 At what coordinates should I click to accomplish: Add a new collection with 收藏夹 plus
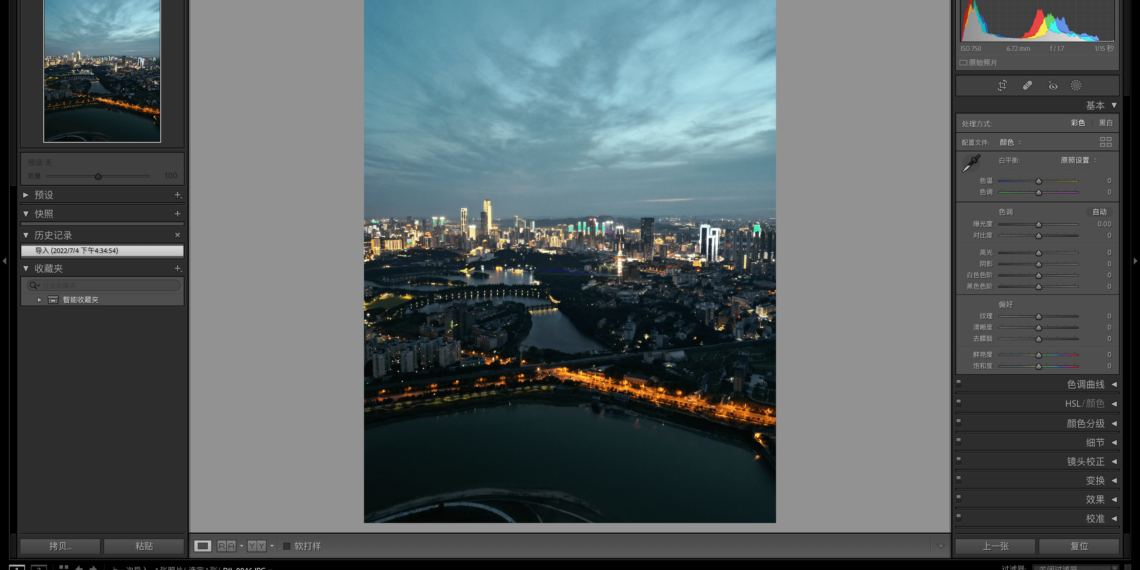177,268
